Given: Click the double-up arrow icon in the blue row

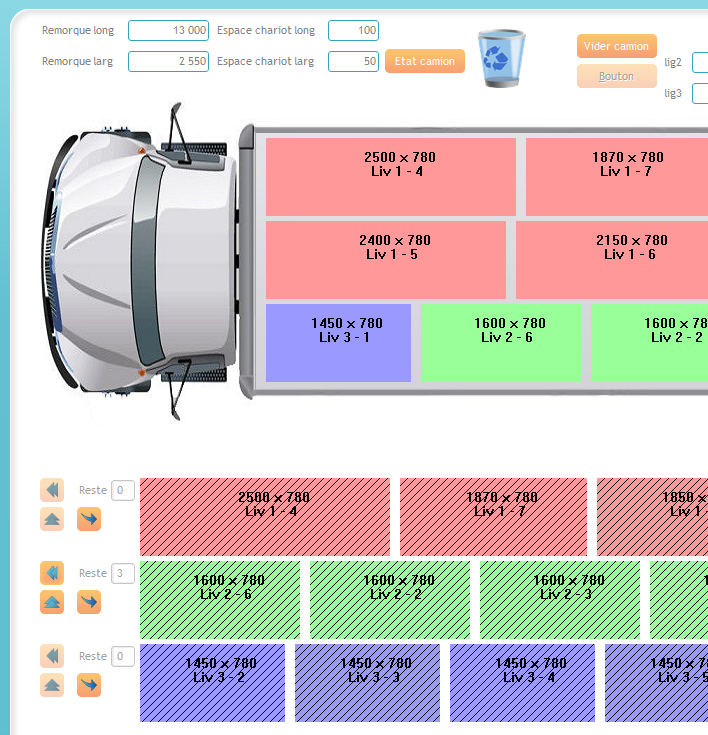Looking at the screenshot, I should tap(52, 685).
